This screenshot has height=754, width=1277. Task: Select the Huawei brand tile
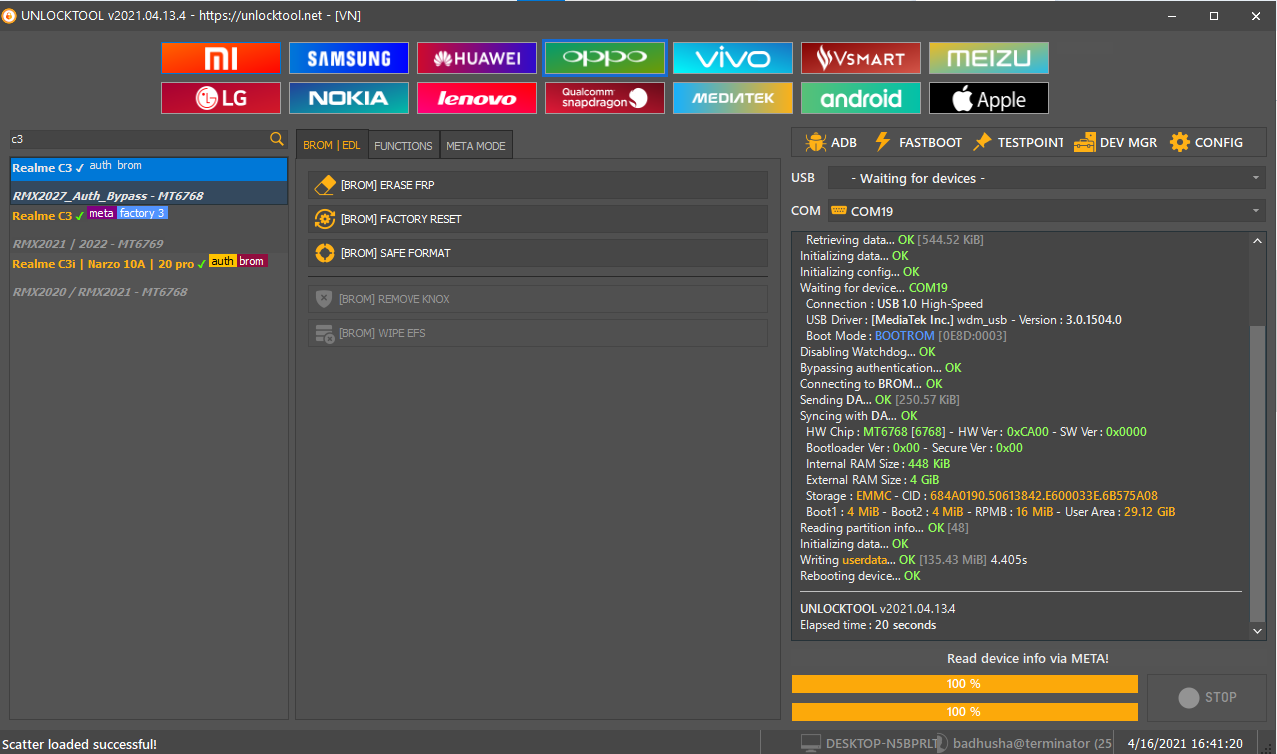(477, 58)
